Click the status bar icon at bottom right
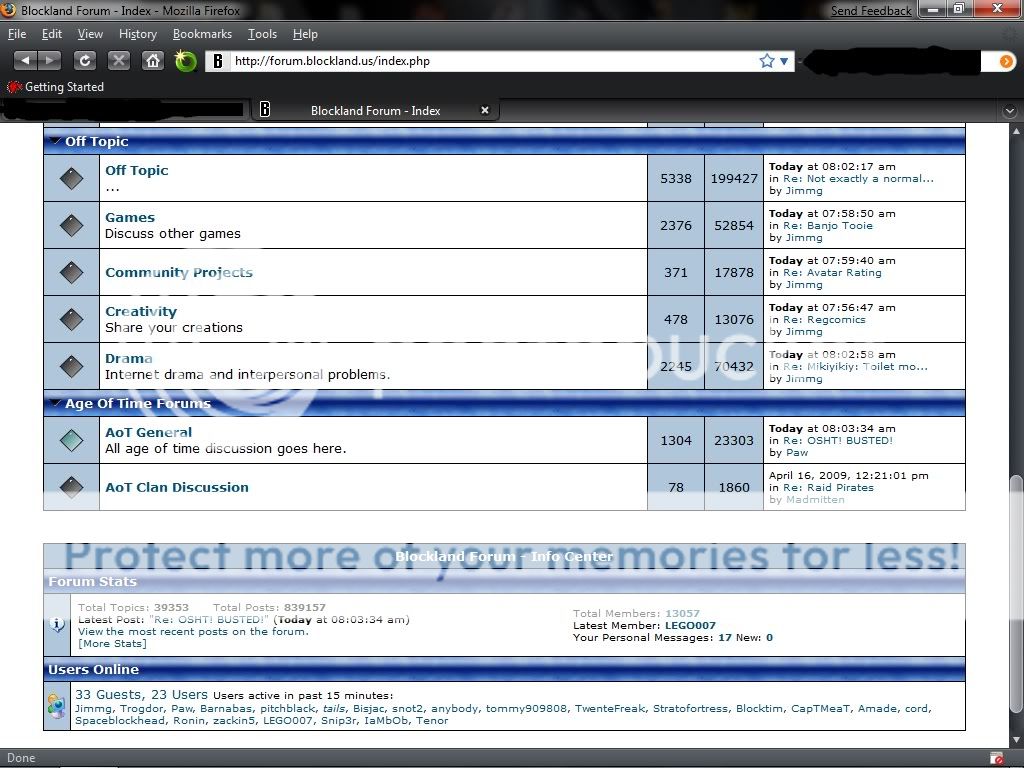The image size is (1024, 768). 997,759
